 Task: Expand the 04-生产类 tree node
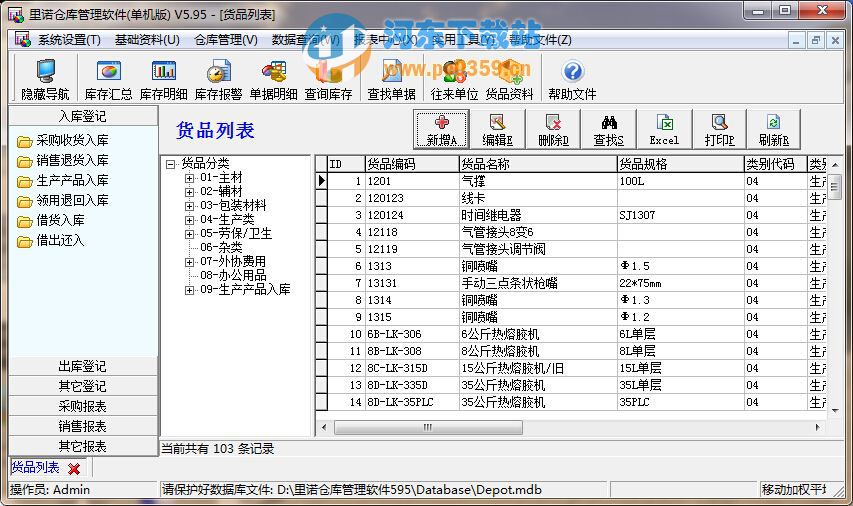[189, 220]
